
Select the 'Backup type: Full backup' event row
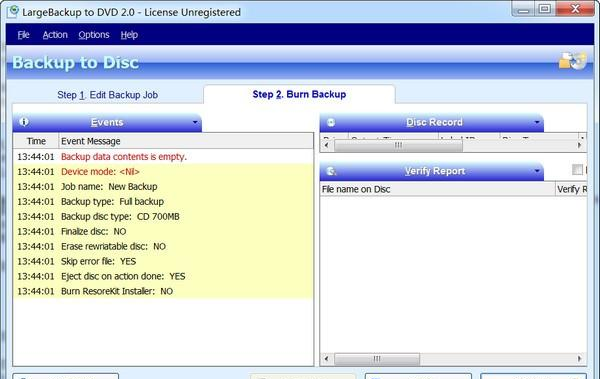tap(163, 201)
